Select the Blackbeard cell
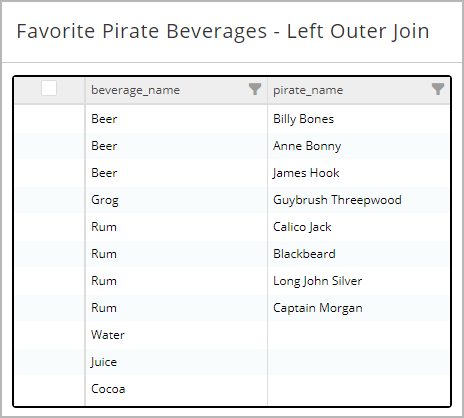Image resolution: width=464 pixels, height=418 pixels. (x=358, y=254)
